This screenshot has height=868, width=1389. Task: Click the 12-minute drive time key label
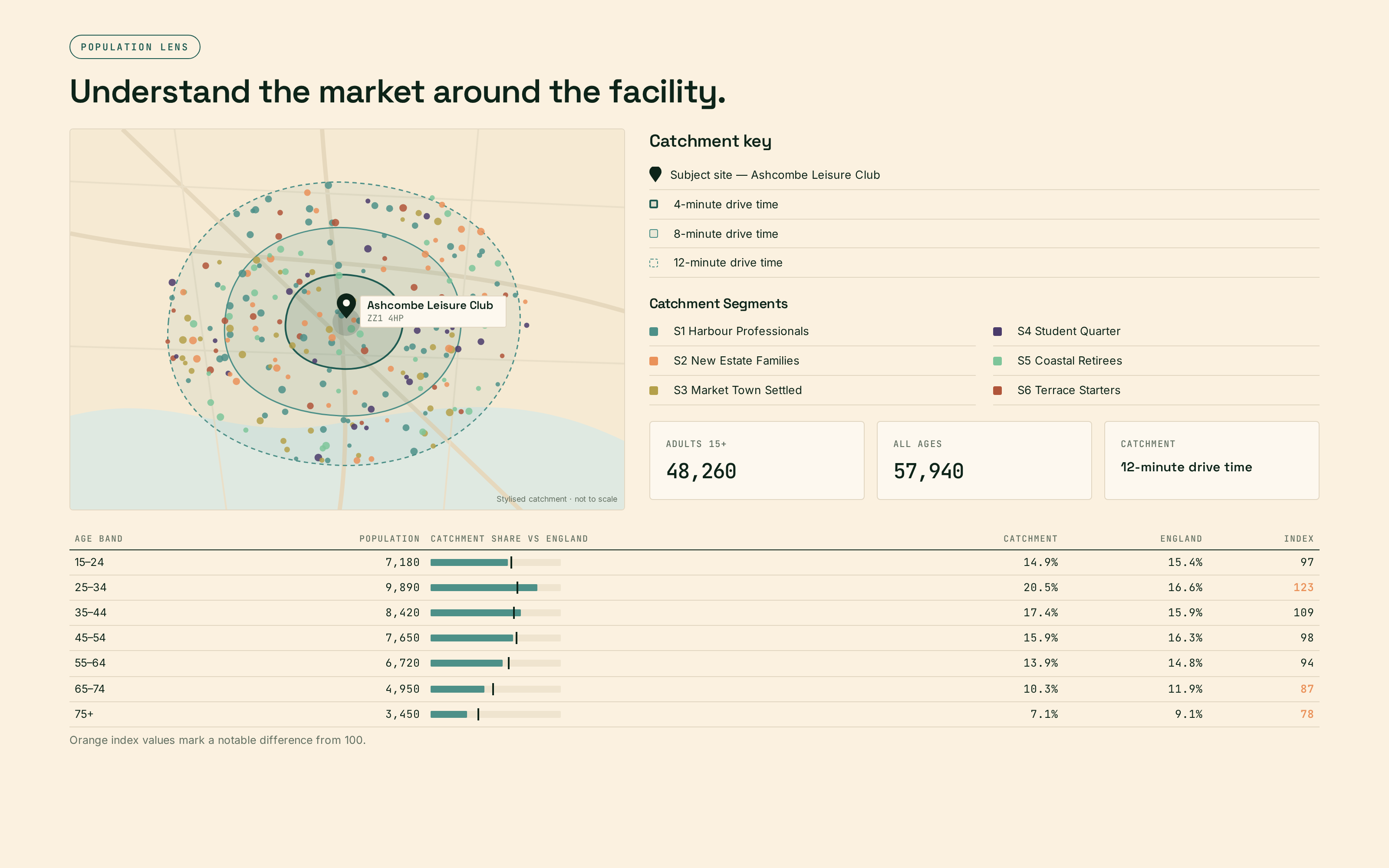[728, 263]
